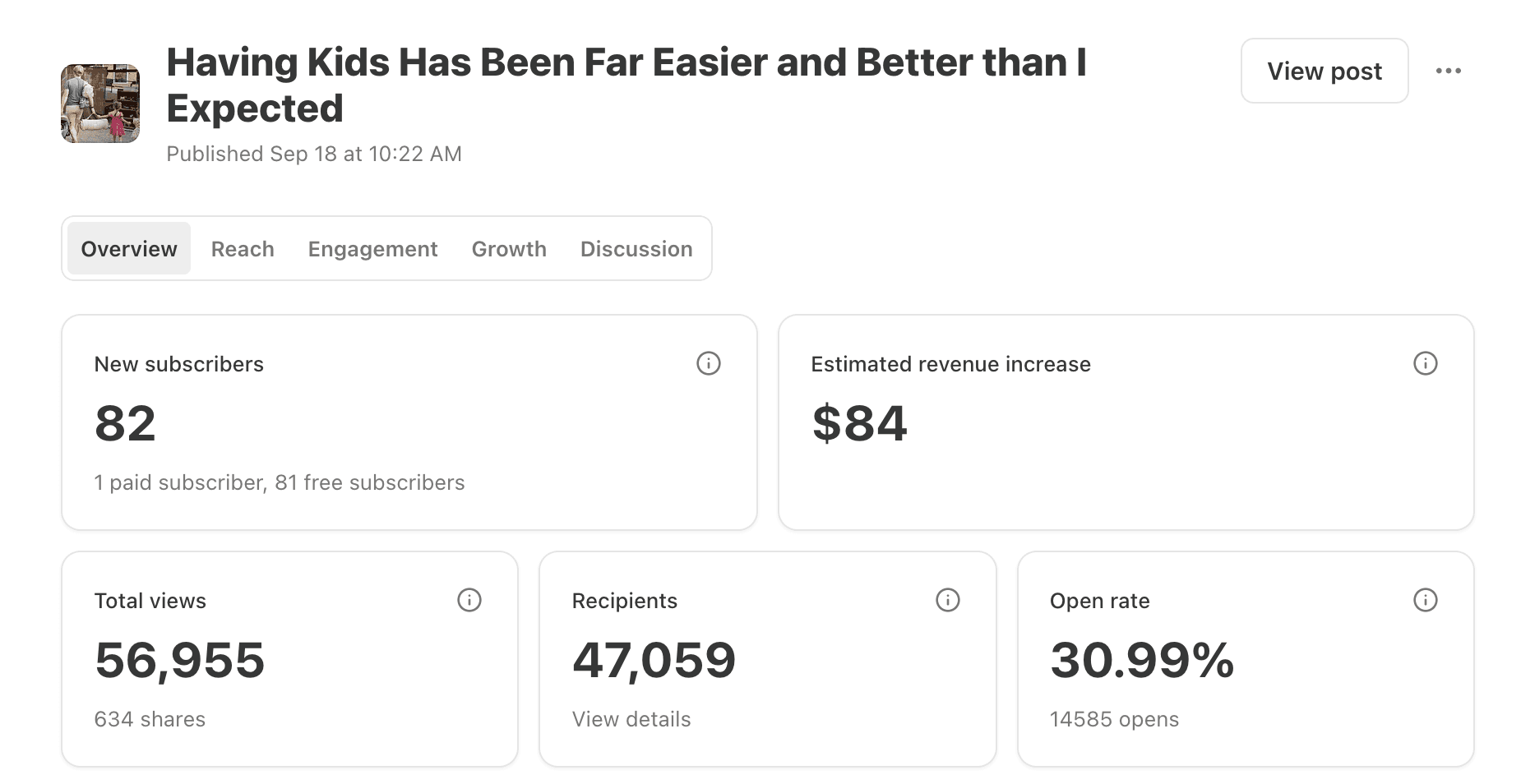This screenshot has height=784, width=1521.
Task: Click the Published Sep 18 date line
Action: pyautogui.click(x=314, y=154)
